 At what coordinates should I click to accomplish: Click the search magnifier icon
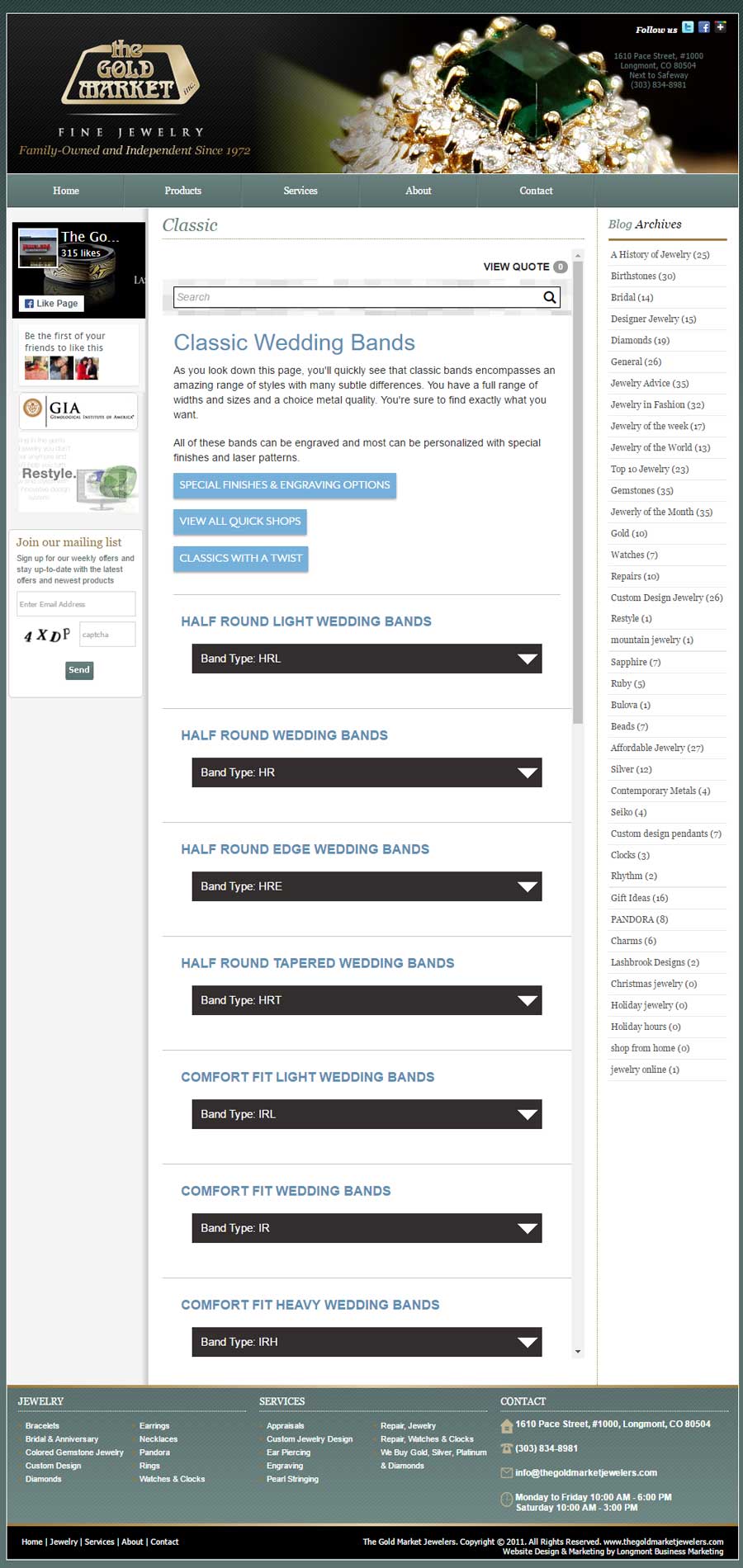(550, 297)
